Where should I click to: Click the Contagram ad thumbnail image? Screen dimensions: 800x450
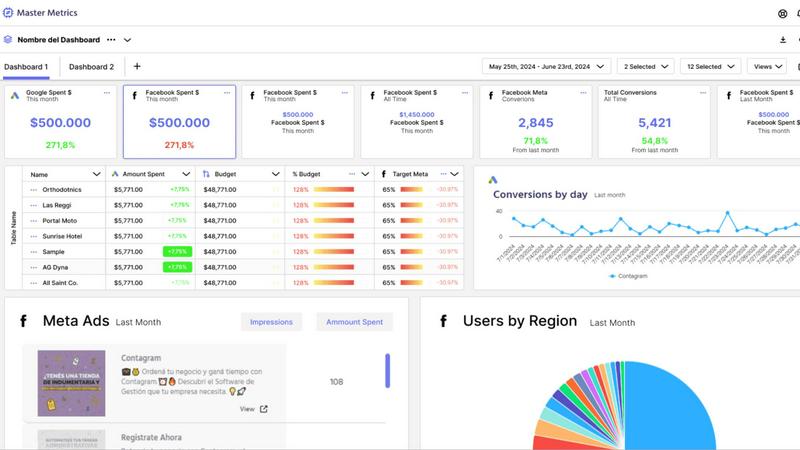tap(72, 383)
